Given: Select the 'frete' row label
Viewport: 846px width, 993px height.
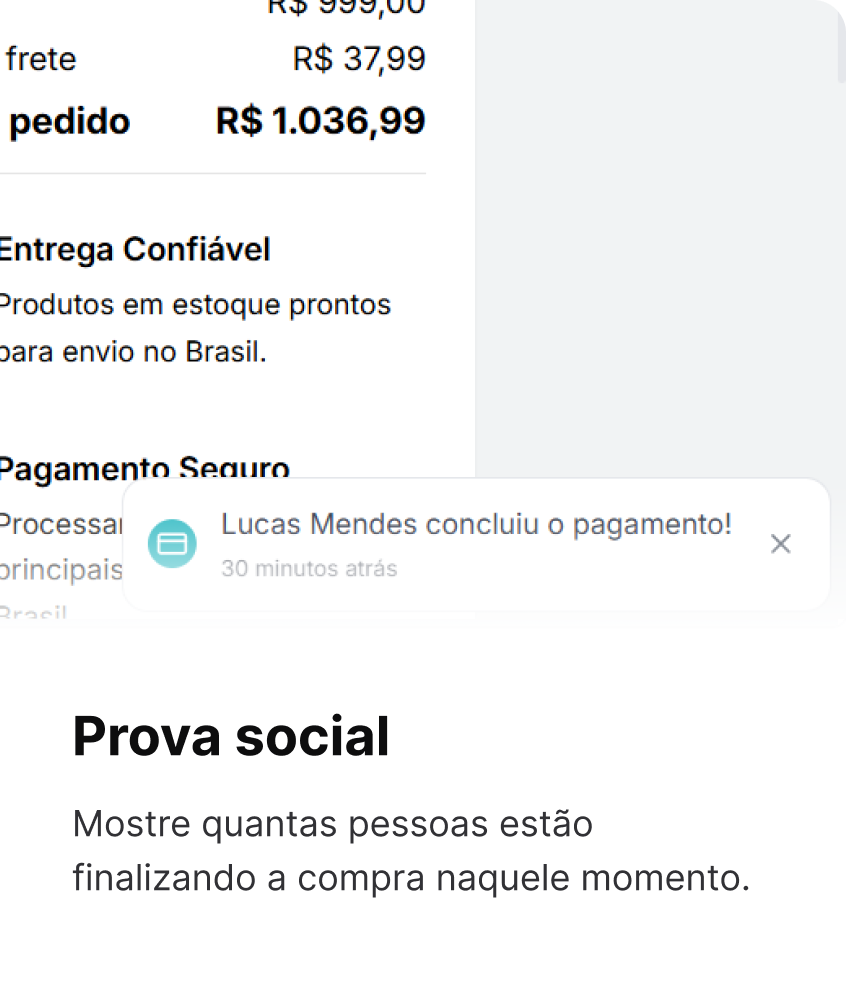Looking at the screenshot, I should 41,59.
